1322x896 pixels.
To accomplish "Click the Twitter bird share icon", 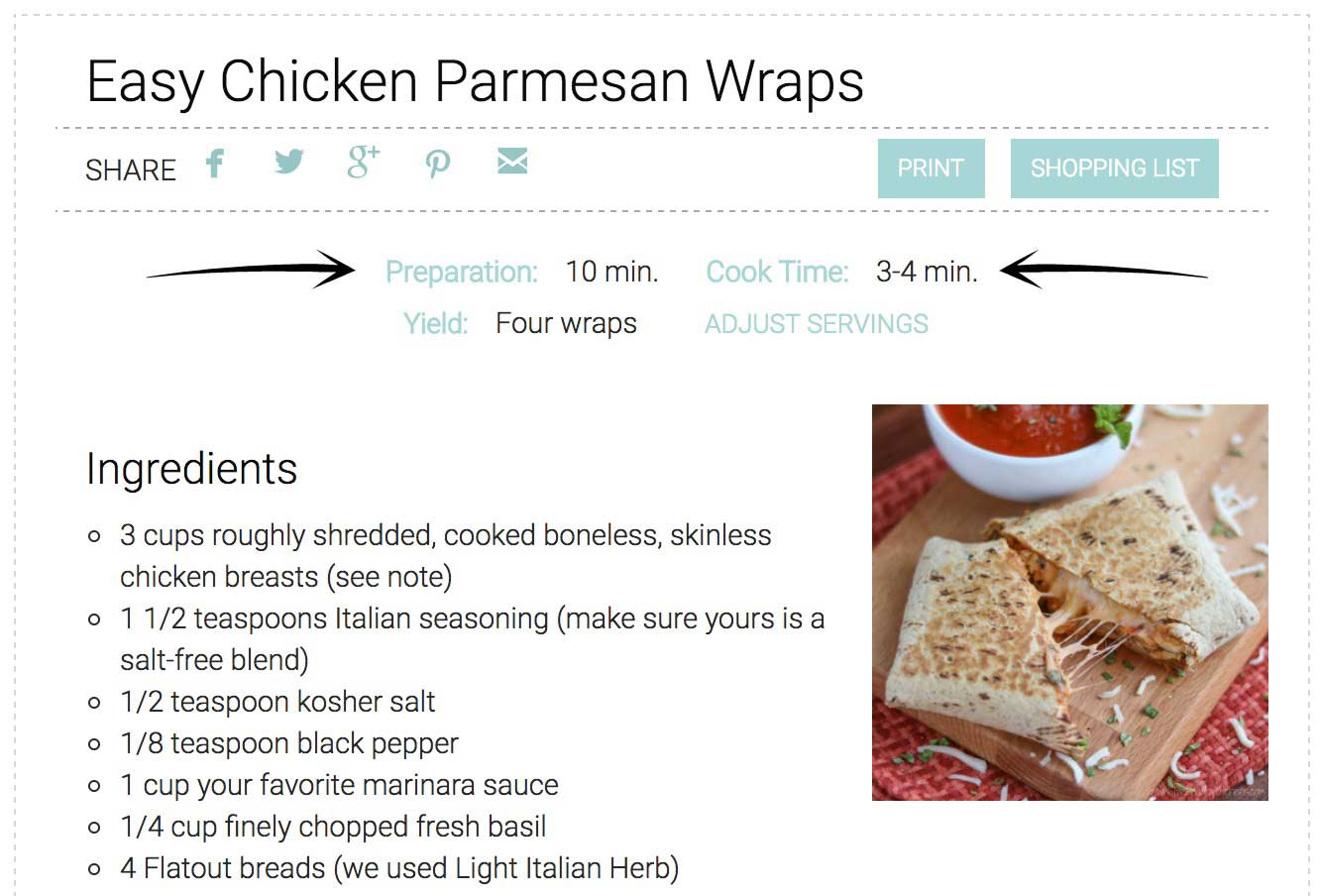I will pyautogui.click(x=288, y=162).
